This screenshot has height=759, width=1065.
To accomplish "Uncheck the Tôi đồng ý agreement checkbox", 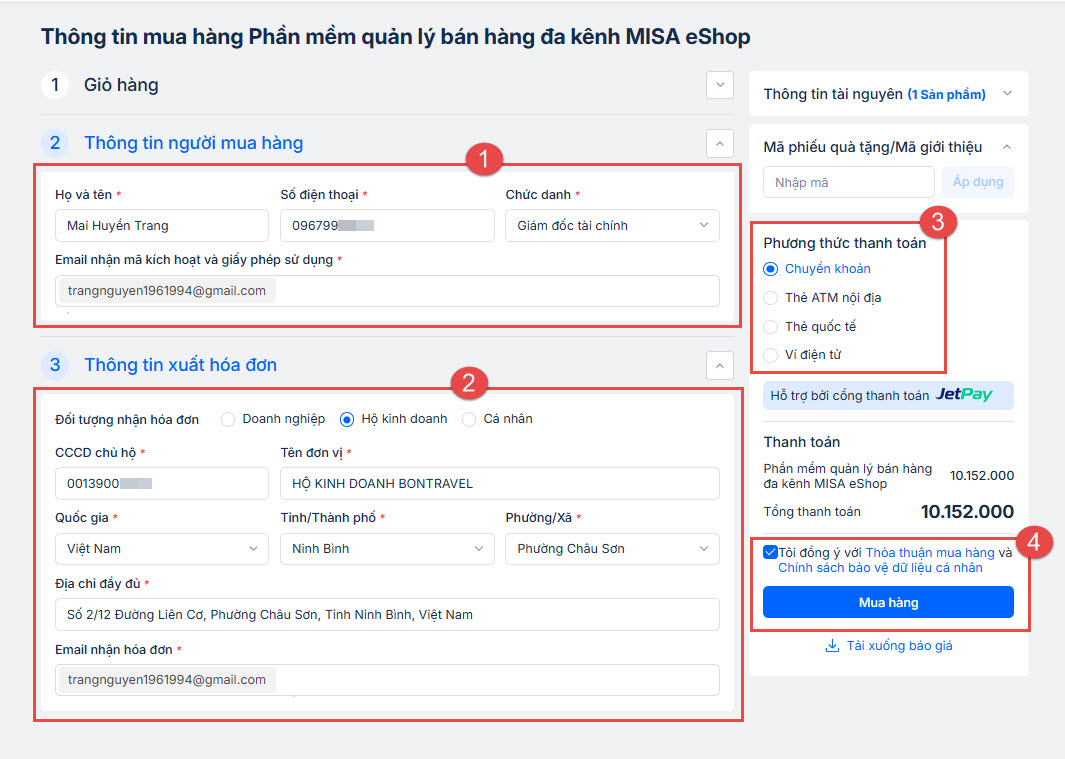I will 769,552.
